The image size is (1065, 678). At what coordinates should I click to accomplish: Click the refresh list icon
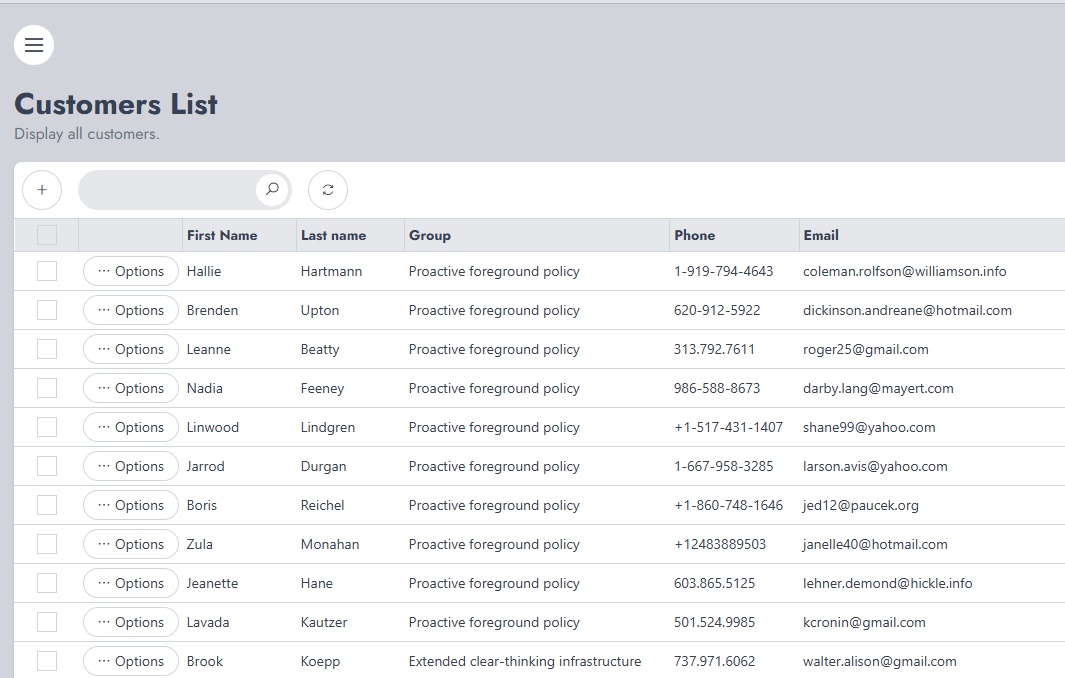point(328,190)
